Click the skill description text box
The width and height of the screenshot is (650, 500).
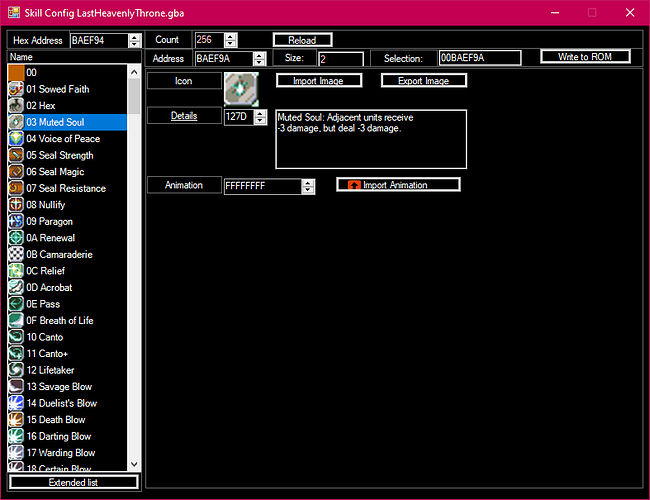click(x=371, y=138)
